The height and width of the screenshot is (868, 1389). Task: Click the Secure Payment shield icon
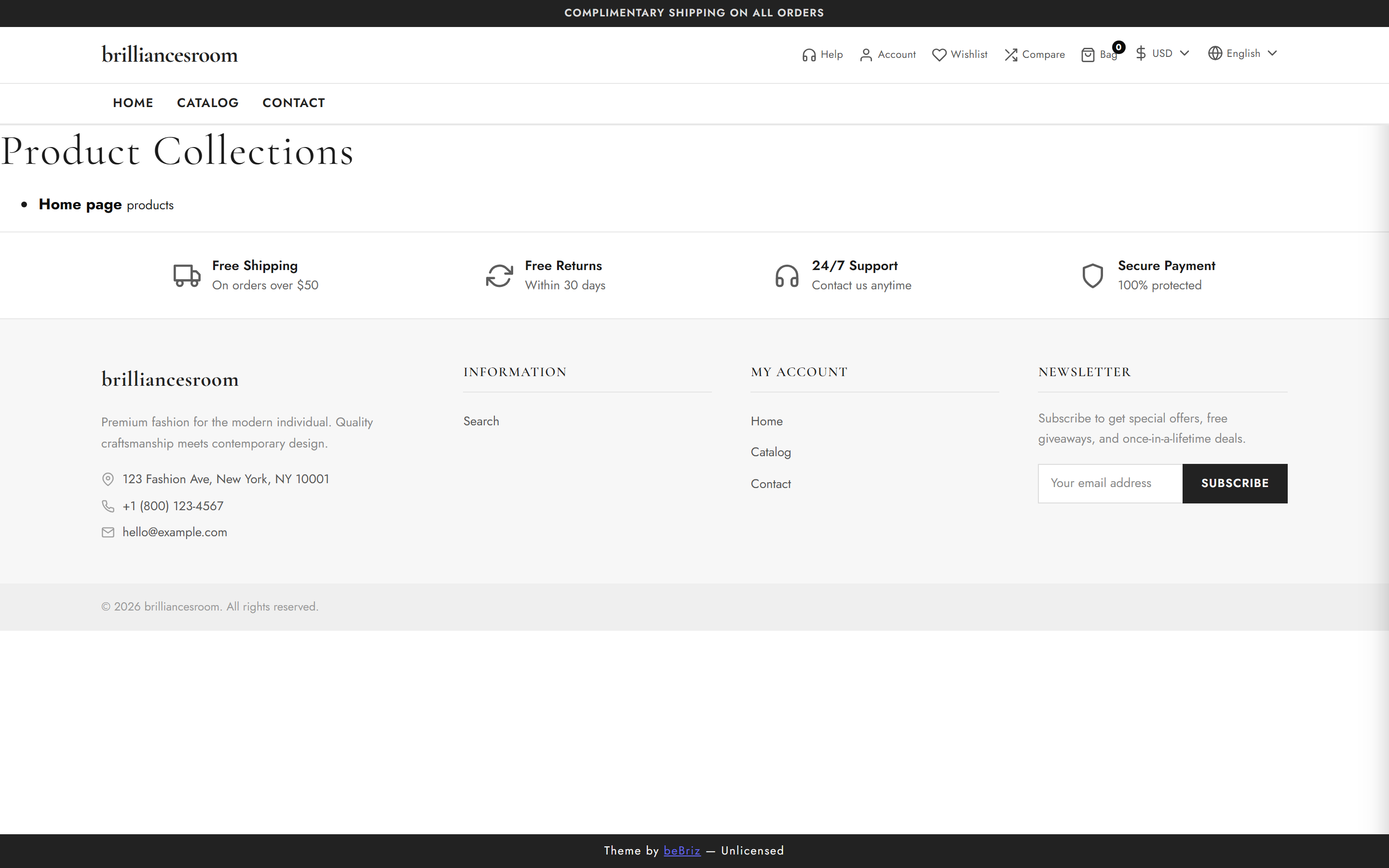(1092, 275)
